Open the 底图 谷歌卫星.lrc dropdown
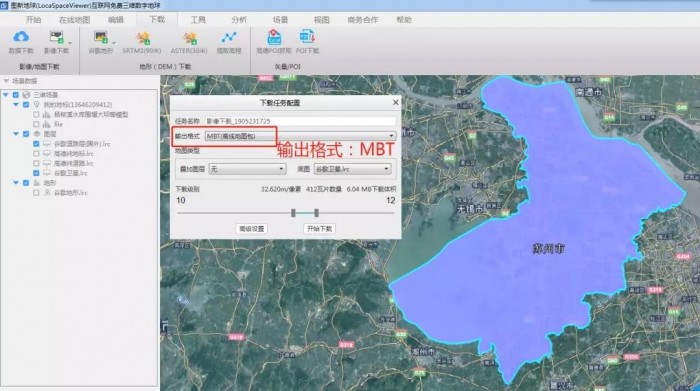Screen dimensions: 700x391 click(352, 169)
